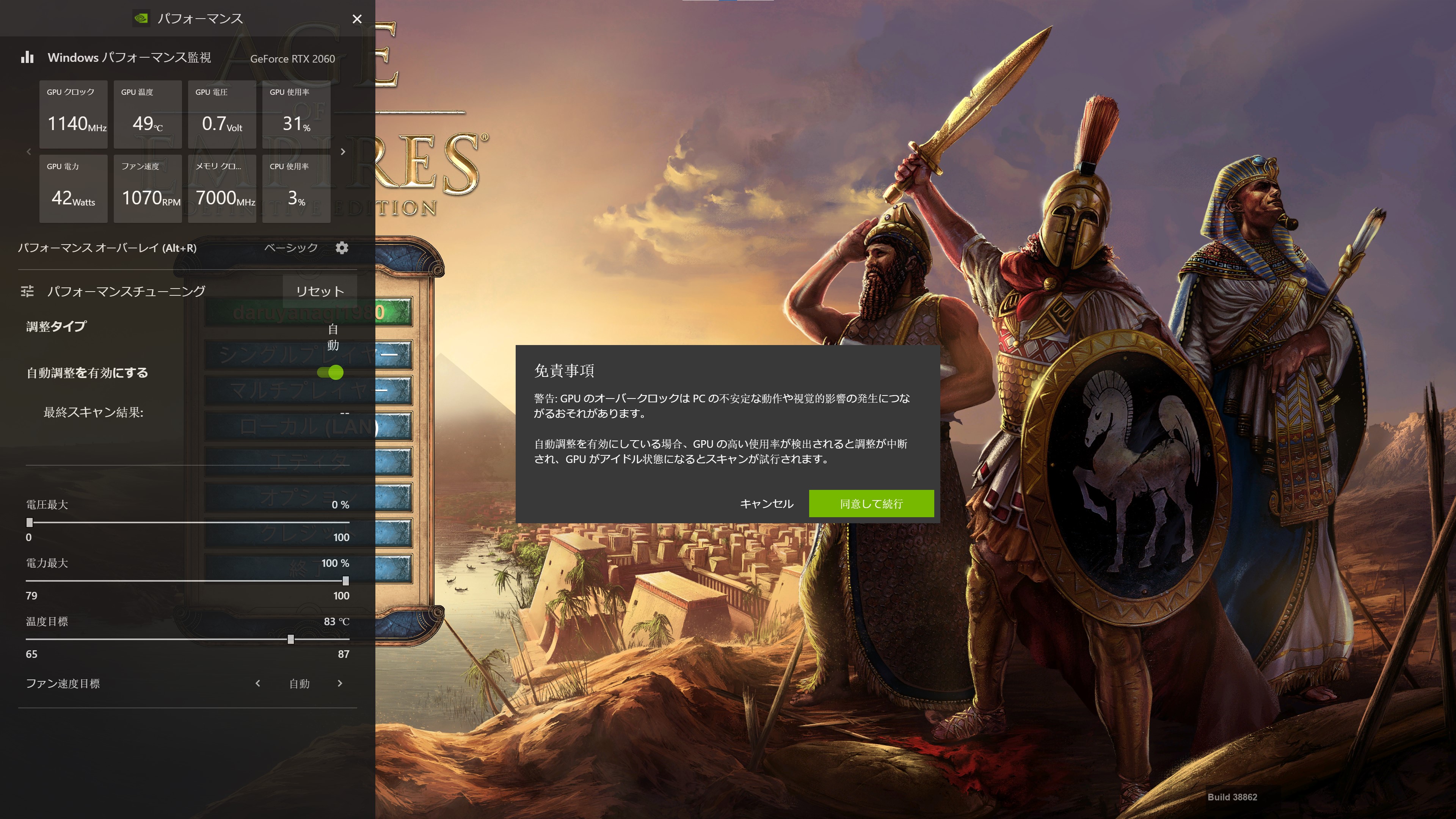
Task: Enable the 自動調整を有効にする toggle
Action: [331, 372]
